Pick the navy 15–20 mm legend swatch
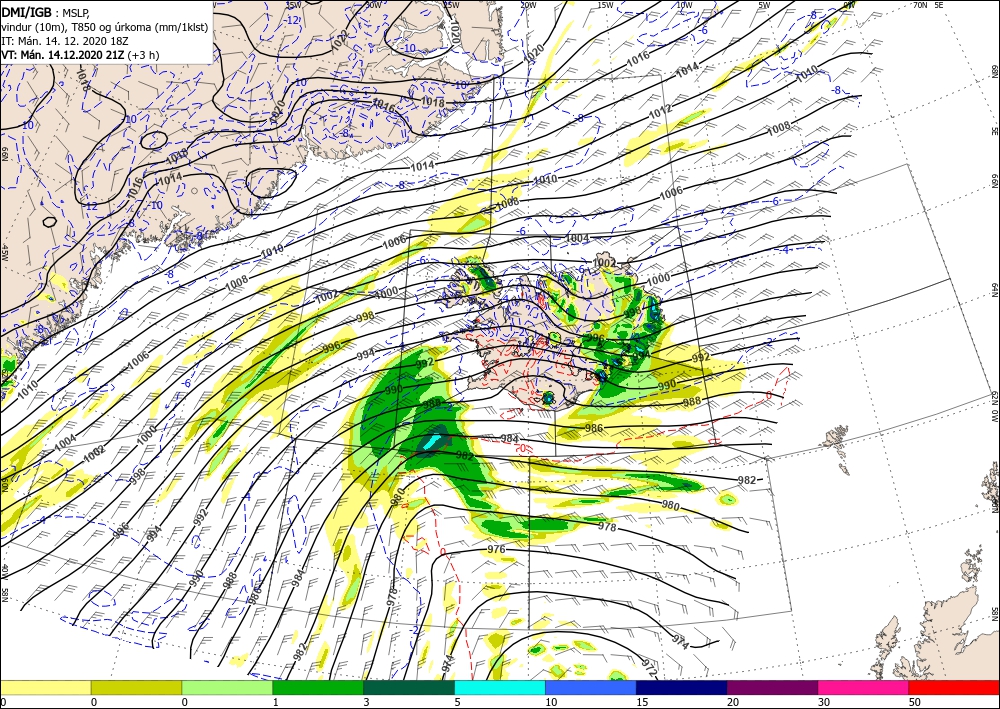Image resolution: width=1000 pixels, height=709 pixels. [x=682, y=687]
